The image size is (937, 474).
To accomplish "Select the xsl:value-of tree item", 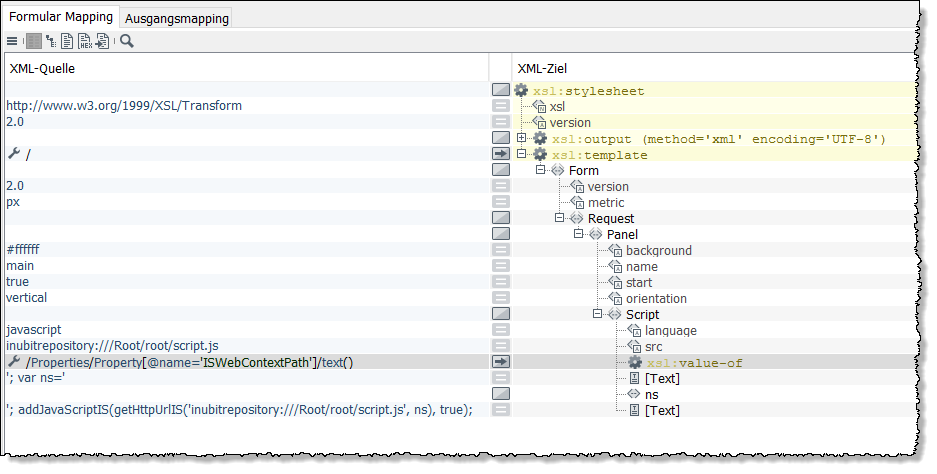I will coord(694,363).
